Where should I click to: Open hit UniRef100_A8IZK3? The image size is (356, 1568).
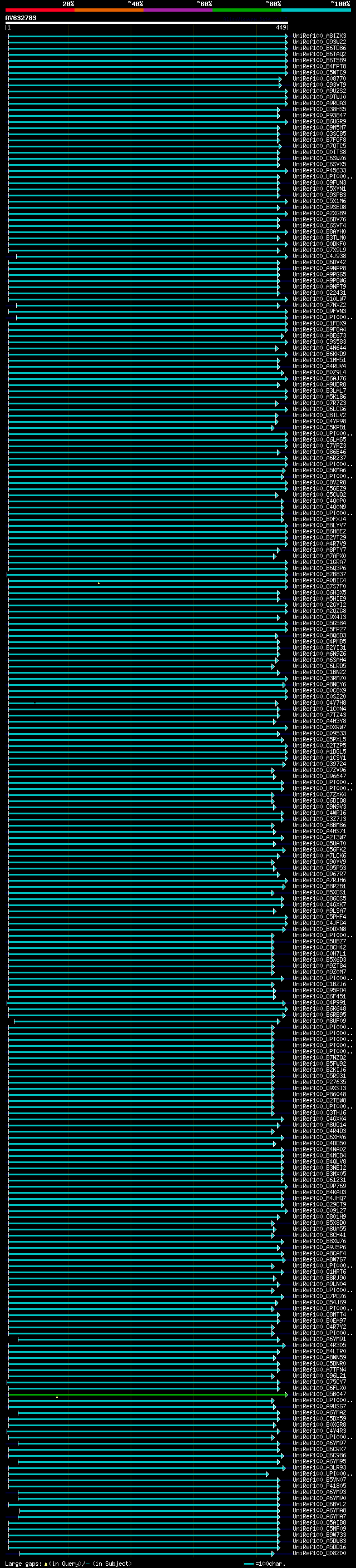[319, 36]
